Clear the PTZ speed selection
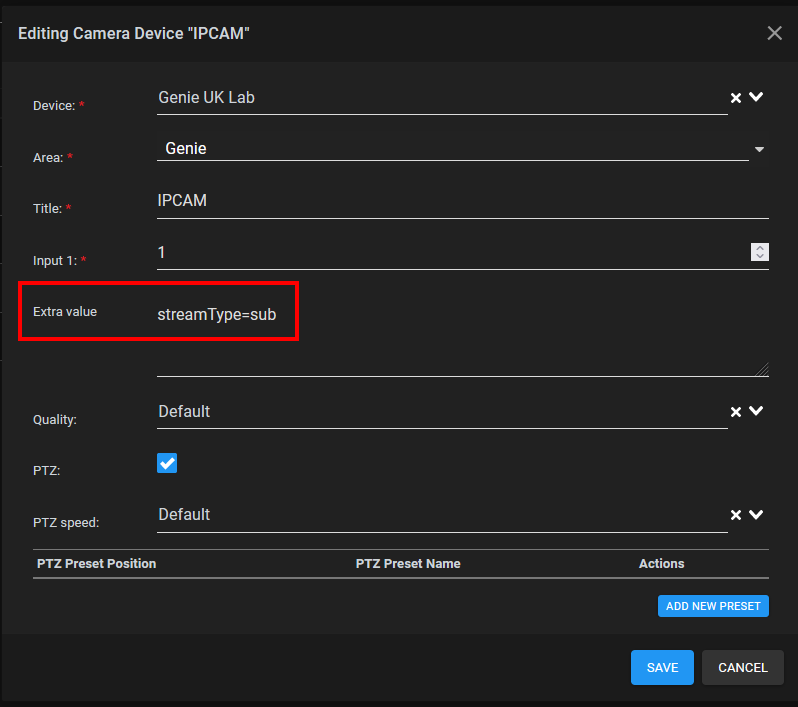This screenshot has height=707, width=798. (x=735, y=515)
